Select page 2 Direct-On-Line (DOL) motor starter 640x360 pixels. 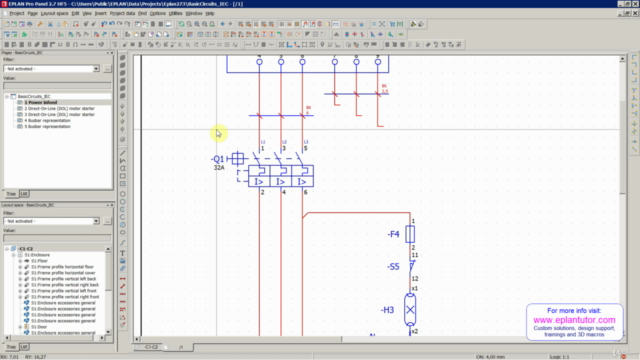59,109
